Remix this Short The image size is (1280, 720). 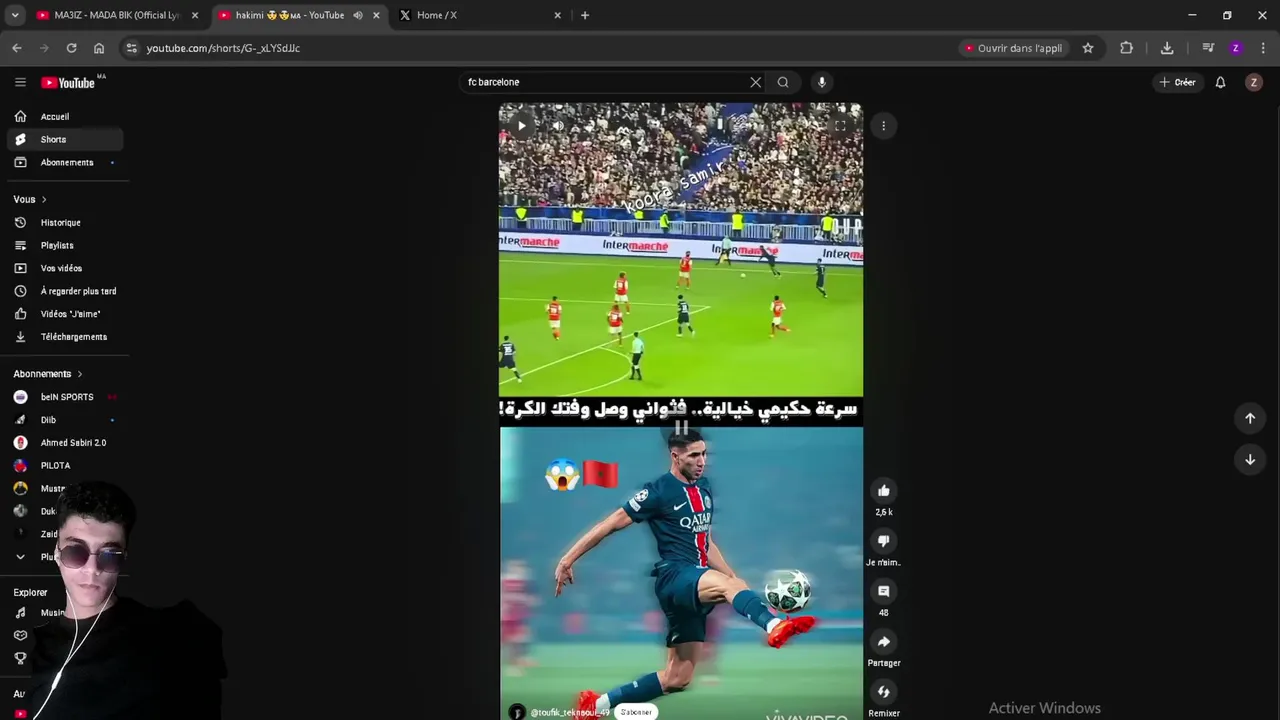point(884,692)
